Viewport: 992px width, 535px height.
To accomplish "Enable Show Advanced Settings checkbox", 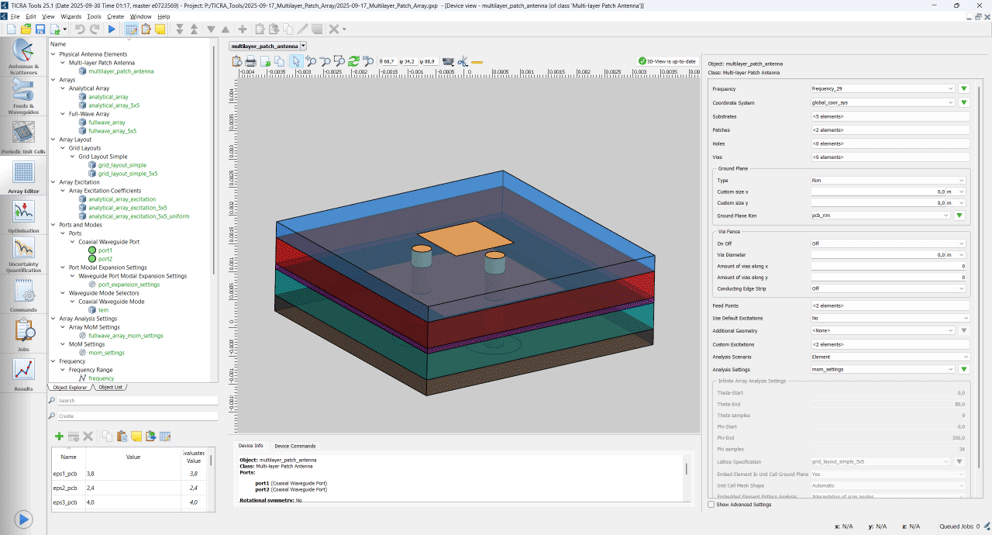I will (711, 505).
